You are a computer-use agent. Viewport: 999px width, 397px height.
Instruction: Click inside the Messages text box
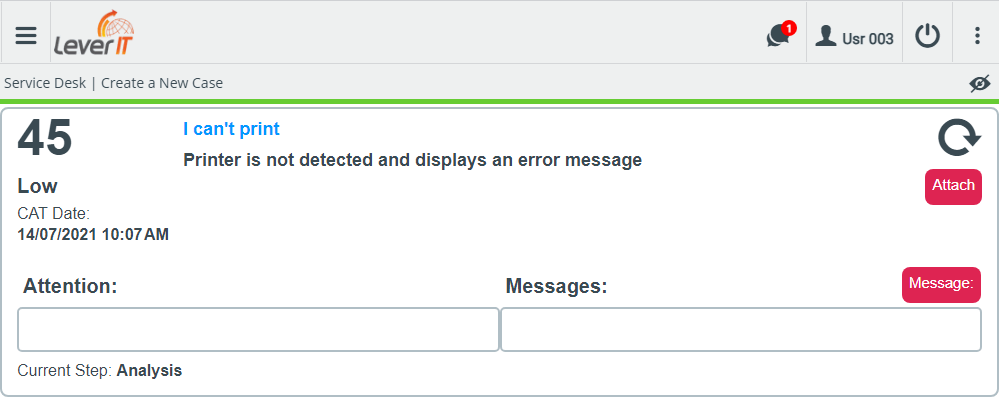point(741,329)
